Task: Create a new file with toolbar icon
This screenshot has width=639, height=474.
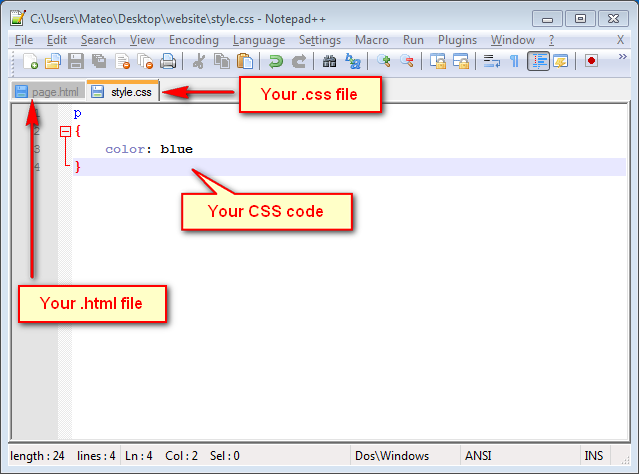Action: tap(30, 61)
